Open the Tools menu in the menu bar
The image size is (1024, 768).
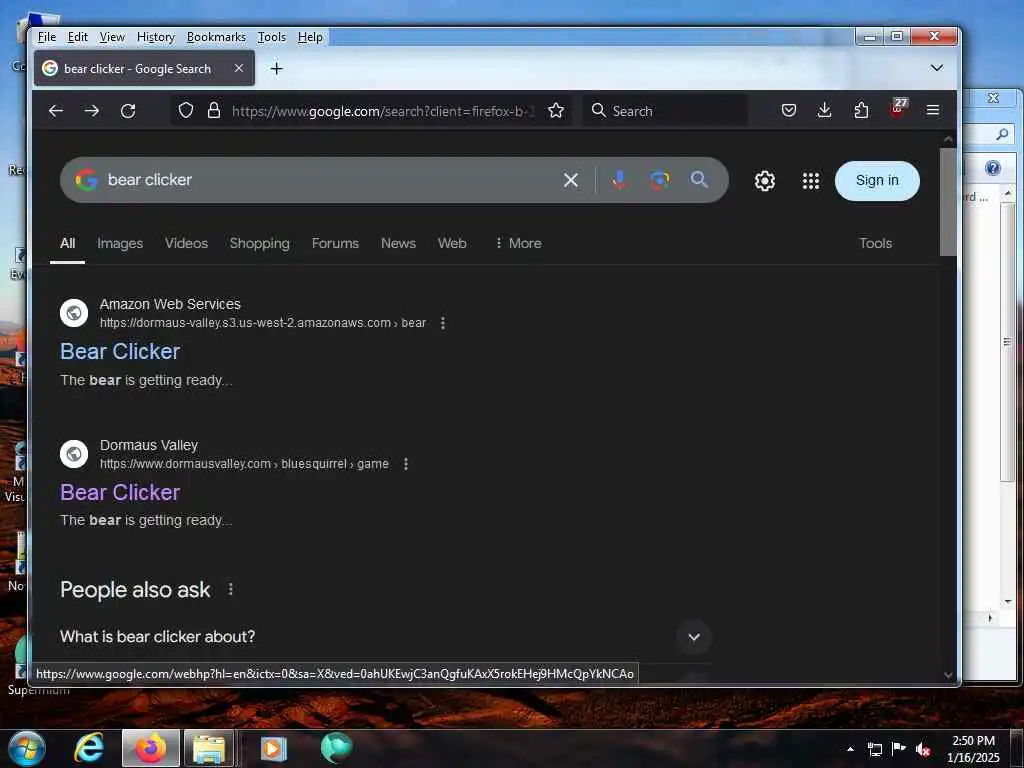[272, 37]
